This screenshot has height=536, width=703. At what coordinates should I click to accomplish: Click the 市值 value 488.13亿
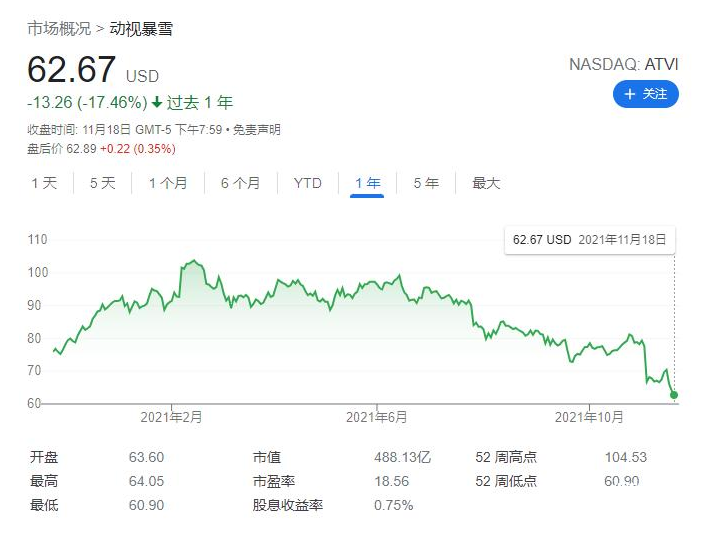403,457
